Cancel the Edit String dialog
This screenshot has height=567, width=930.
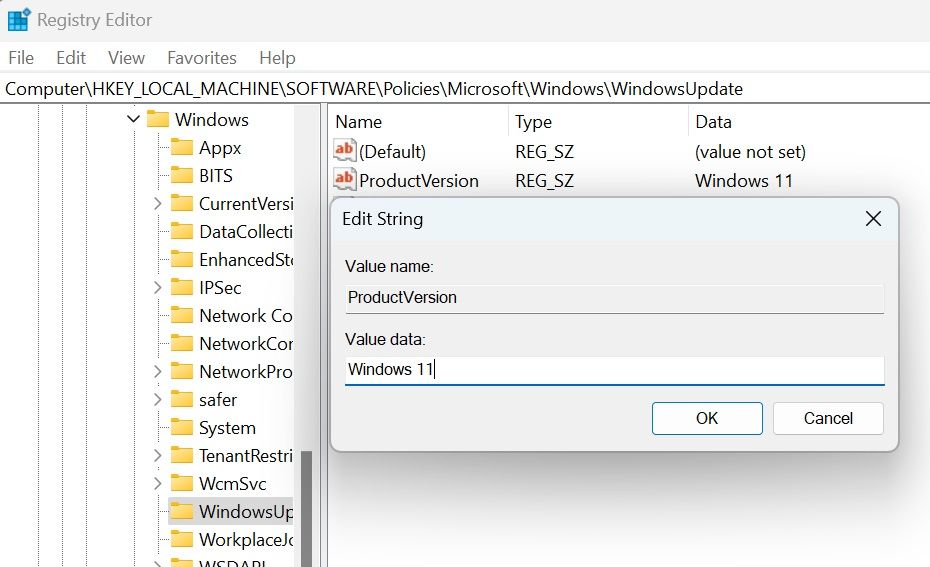[828, 418]
